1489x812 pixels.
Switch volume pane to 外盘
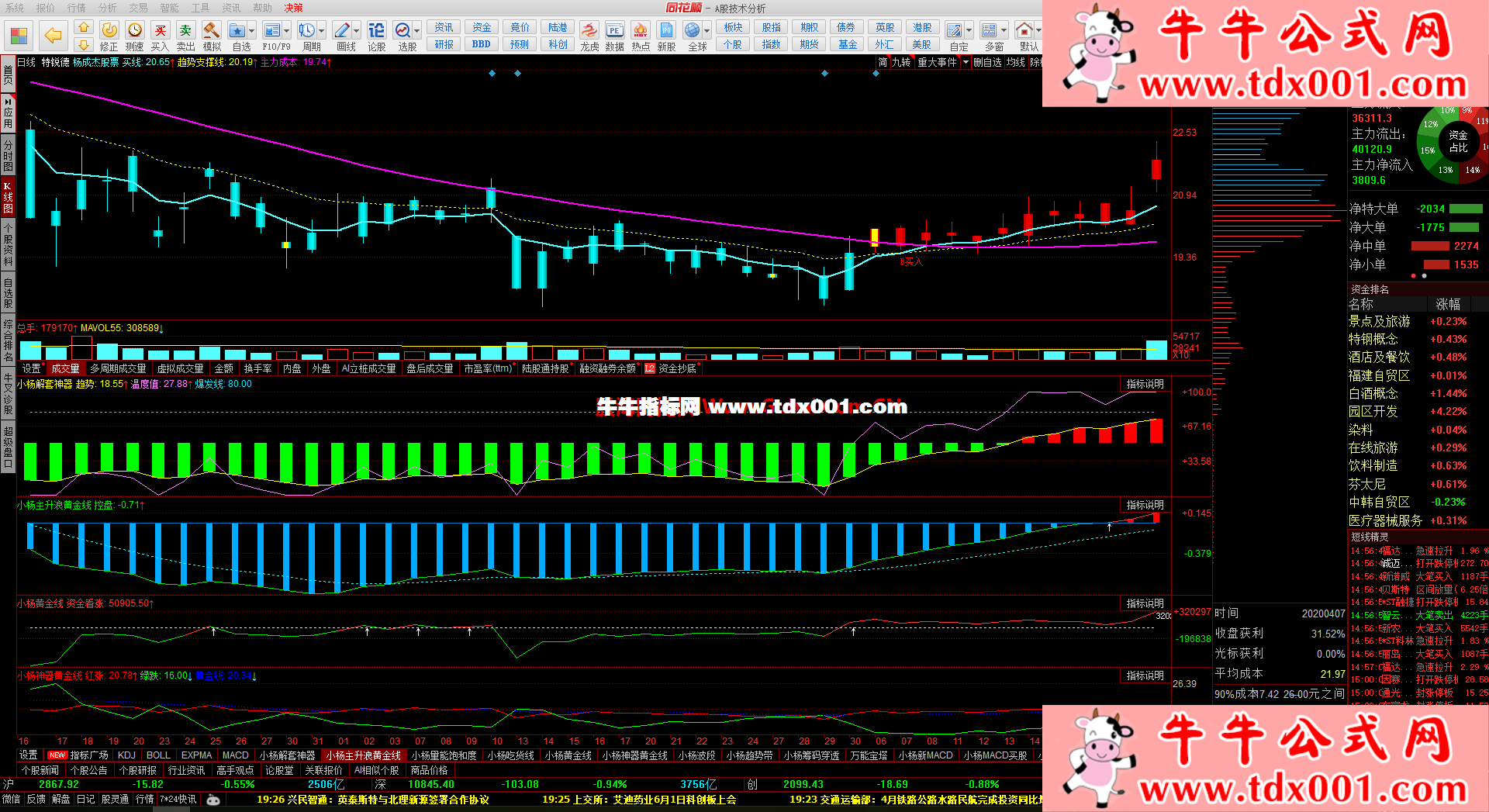(x=321, y=368)
